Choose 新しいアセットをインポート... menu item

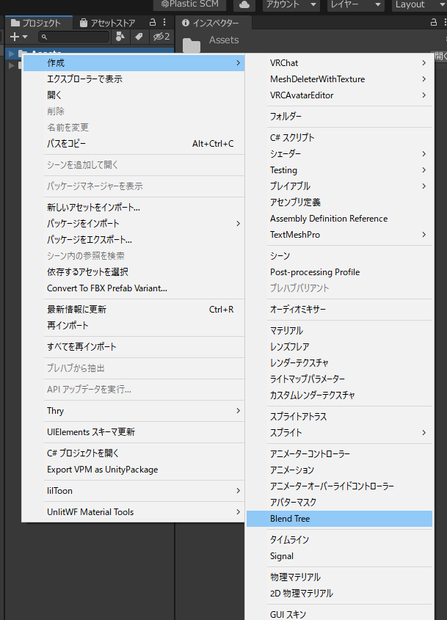click(134, 207)
